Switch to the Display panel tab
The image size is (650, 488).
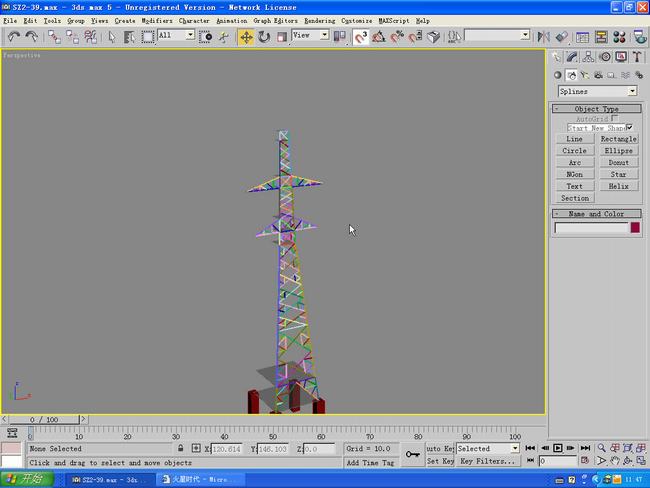coord(621,57)
